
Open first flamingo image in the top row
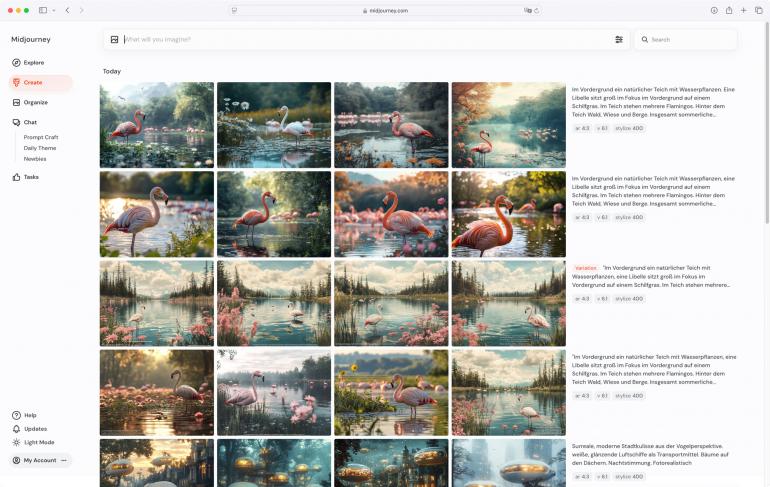[157, 125]
